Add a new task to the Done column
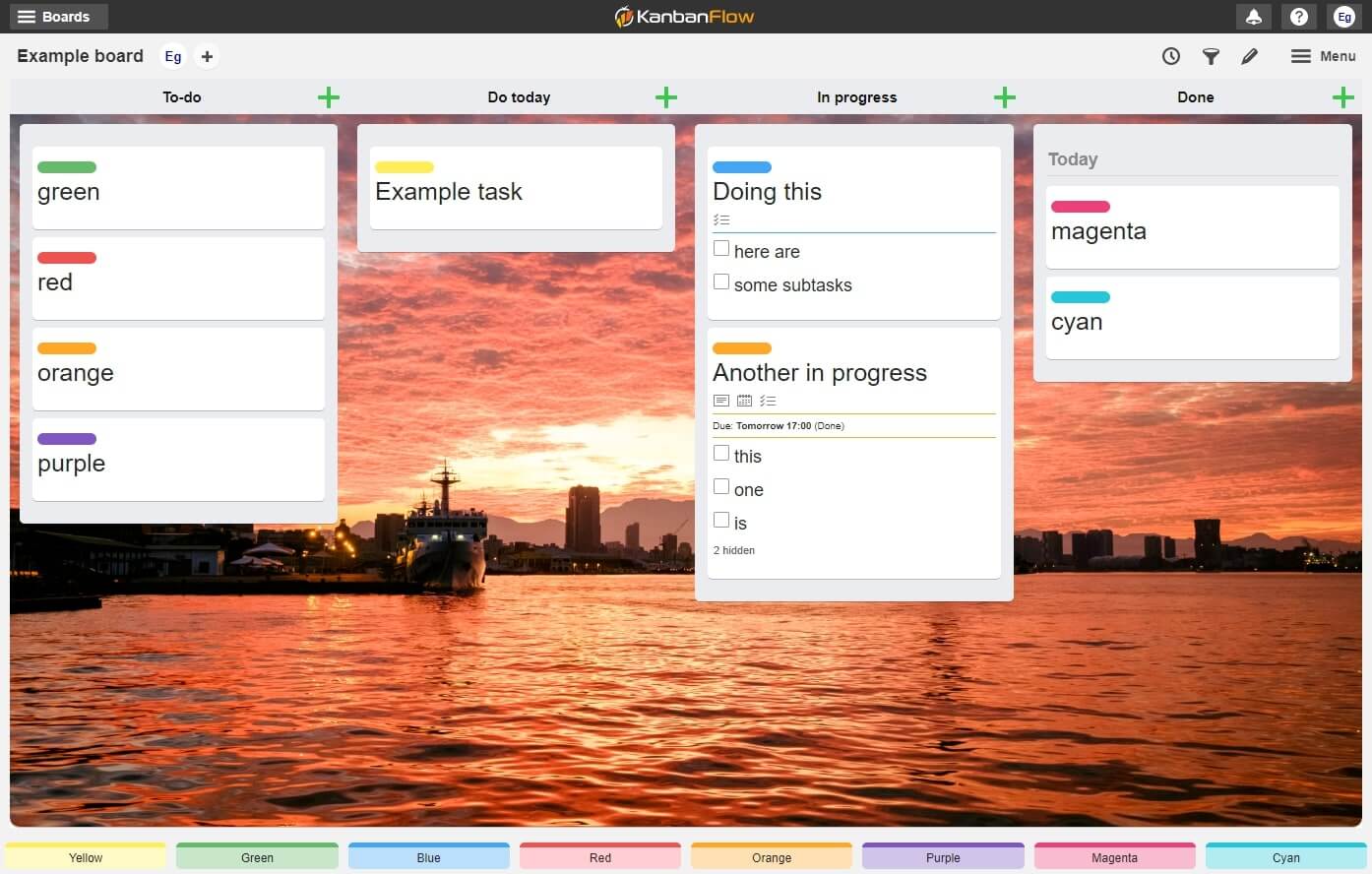The height and width of the screenshot is (874, 1372). 1342,96
